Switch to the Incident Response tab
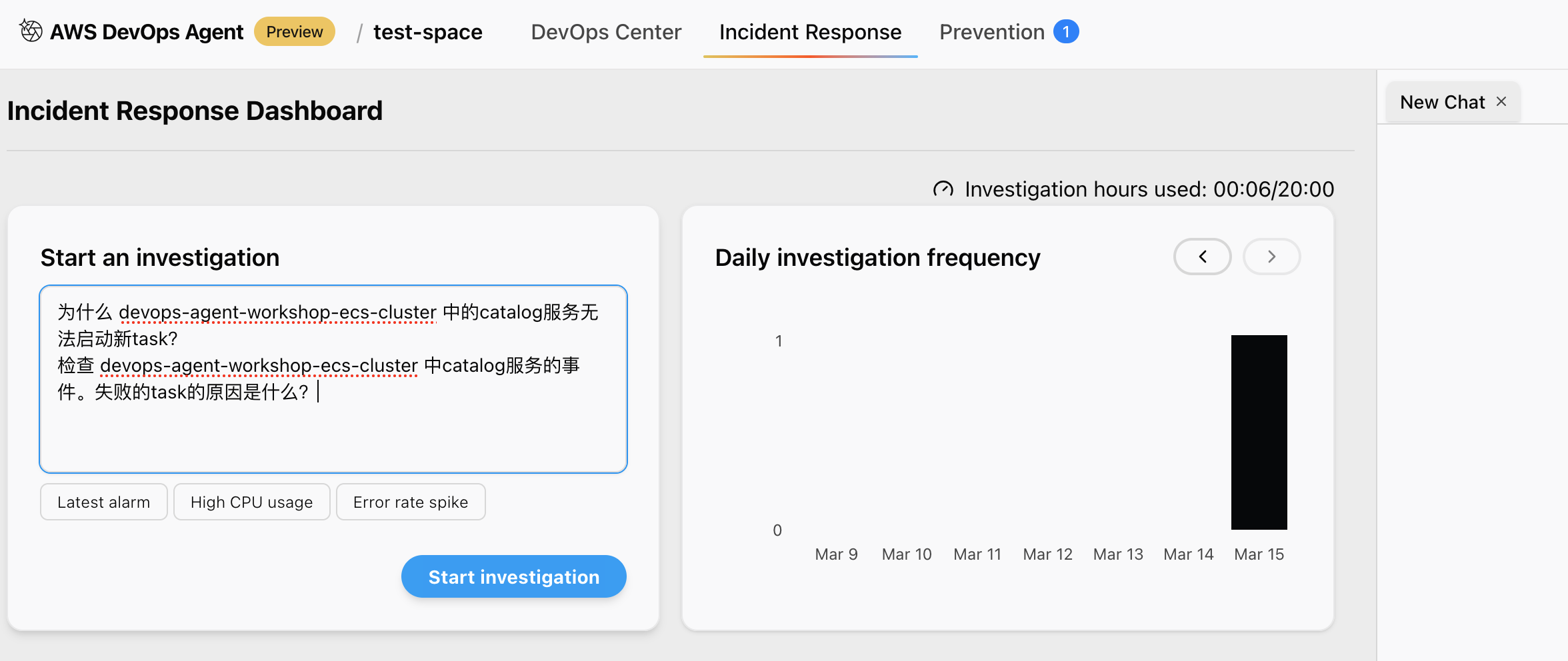 point(809,32)
